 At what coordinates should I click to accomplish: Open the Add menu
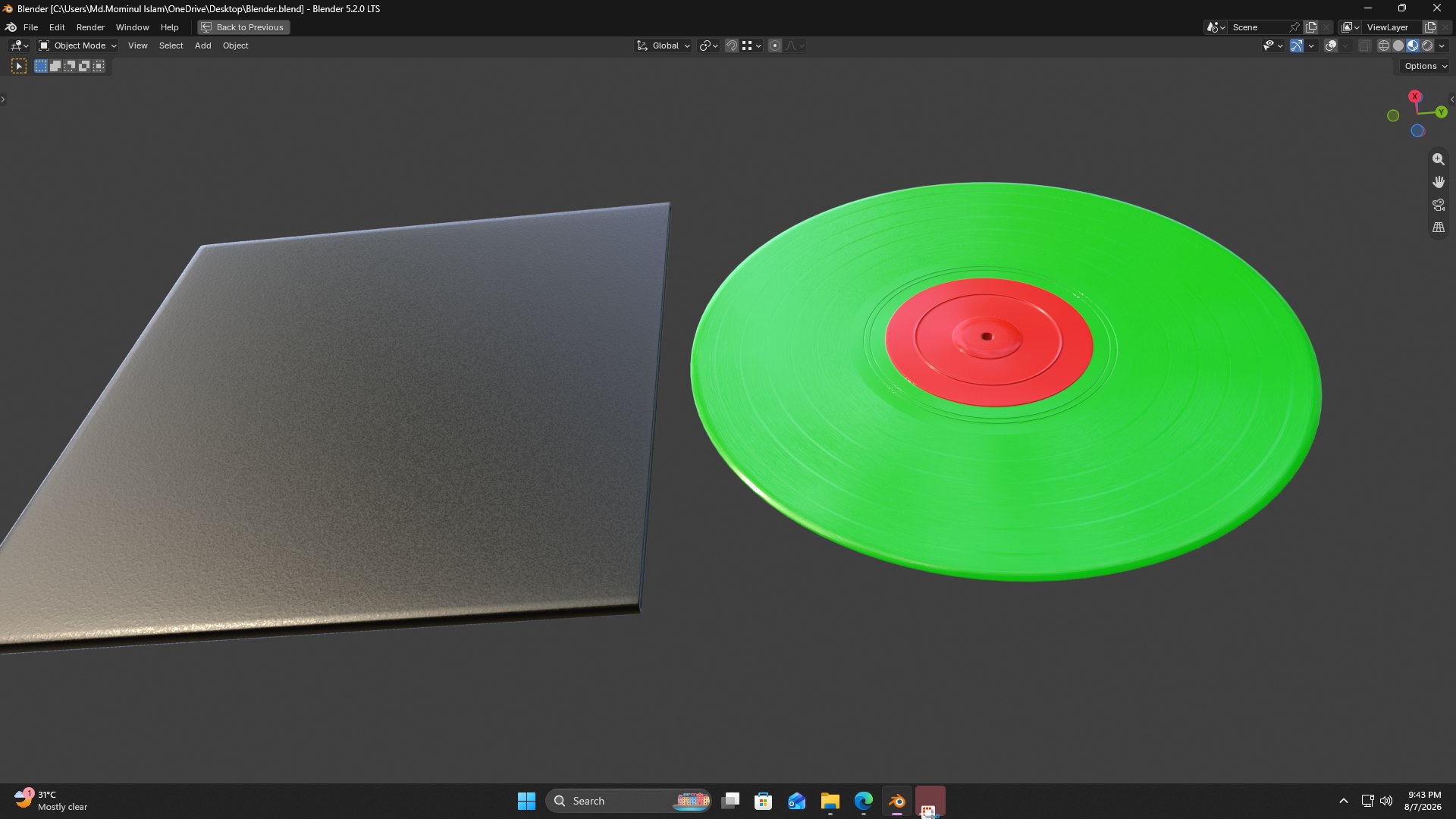coord(202,46)
